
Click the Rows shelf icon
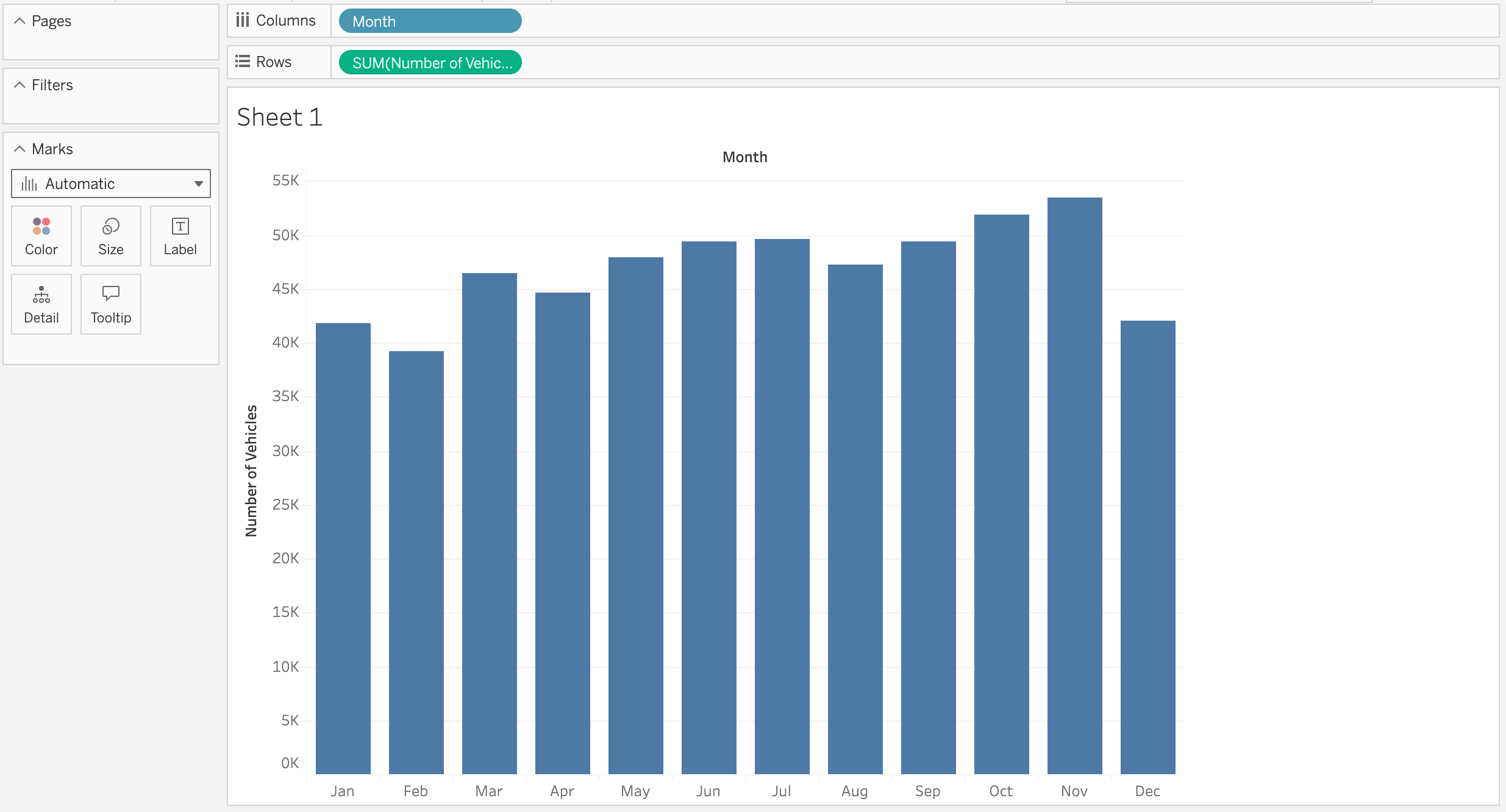point(243,61)
